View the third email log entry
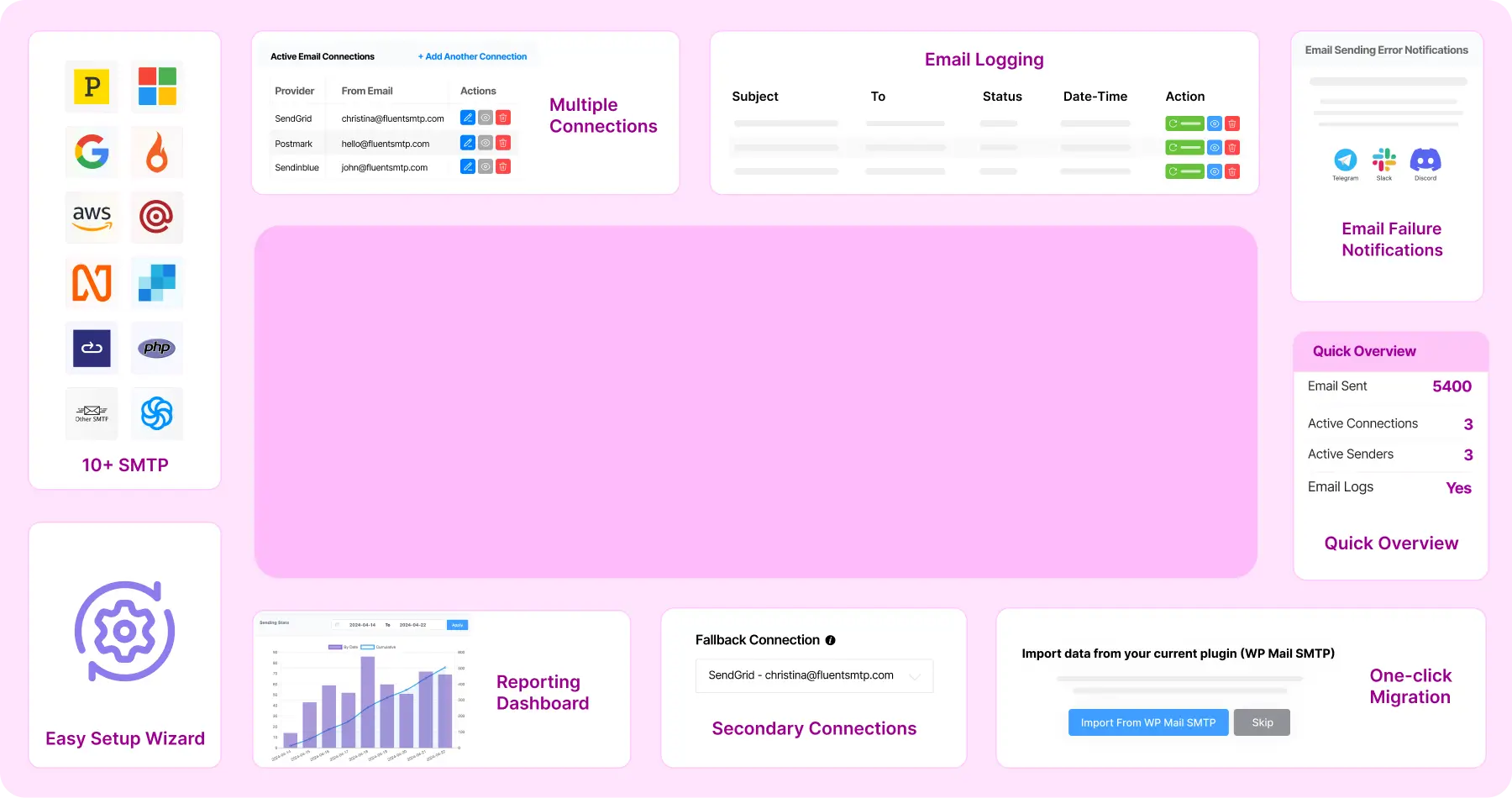The height and width of the screenshot is (798, 1512). click(x=1215, y=171)
